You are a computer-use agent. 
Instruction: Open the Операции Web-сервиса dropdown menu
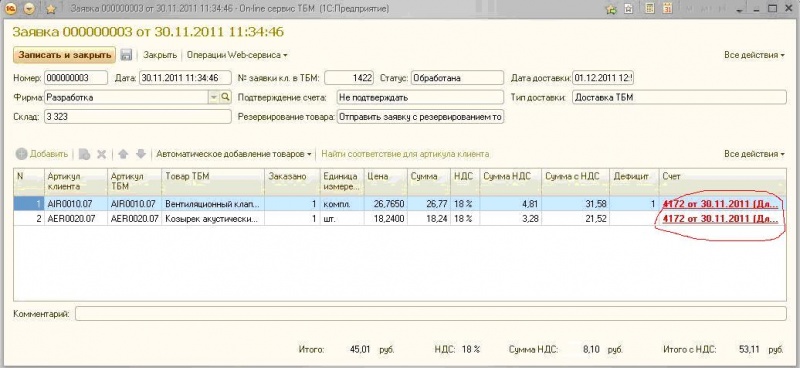(237, 55)
